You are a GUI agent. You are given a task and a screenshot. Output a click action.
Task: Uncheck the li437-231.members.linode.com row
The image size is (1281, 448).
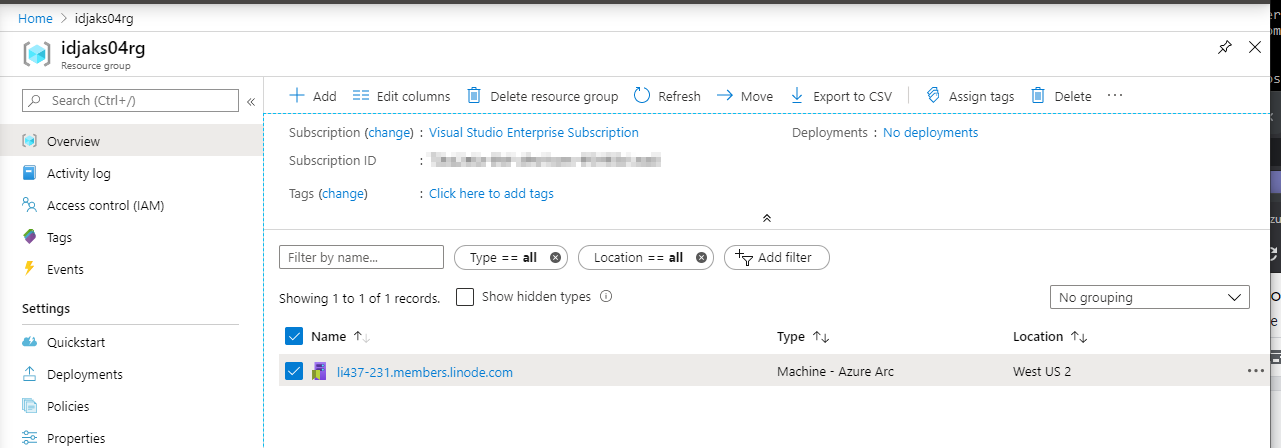[x=294, y=372]
